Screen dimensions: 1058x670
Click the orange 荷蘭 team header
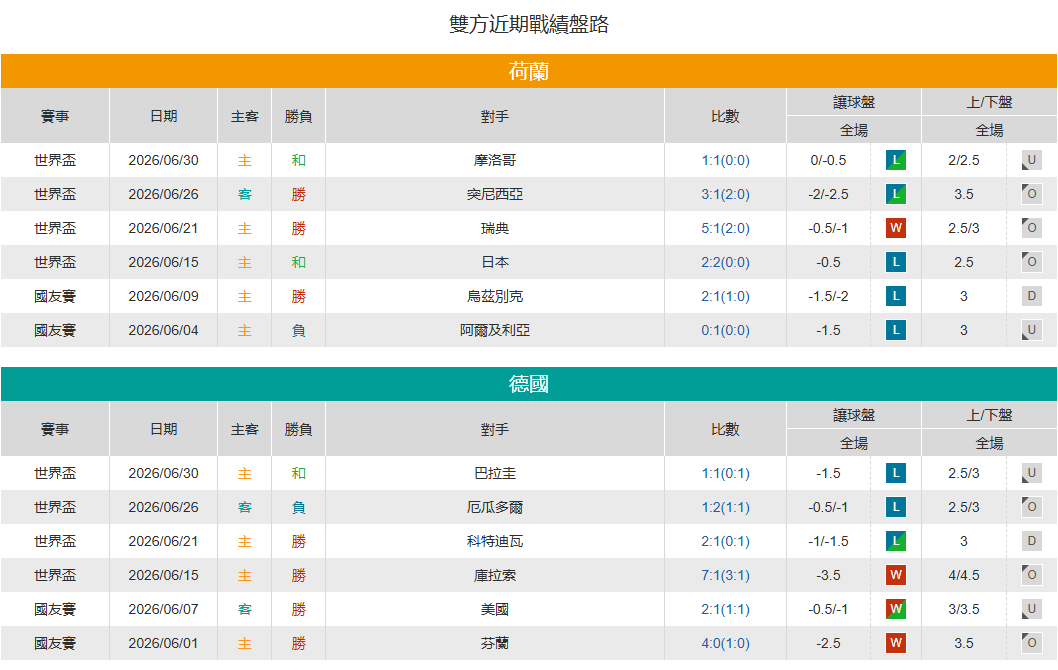pyautogui.click(x=529, y=71)
